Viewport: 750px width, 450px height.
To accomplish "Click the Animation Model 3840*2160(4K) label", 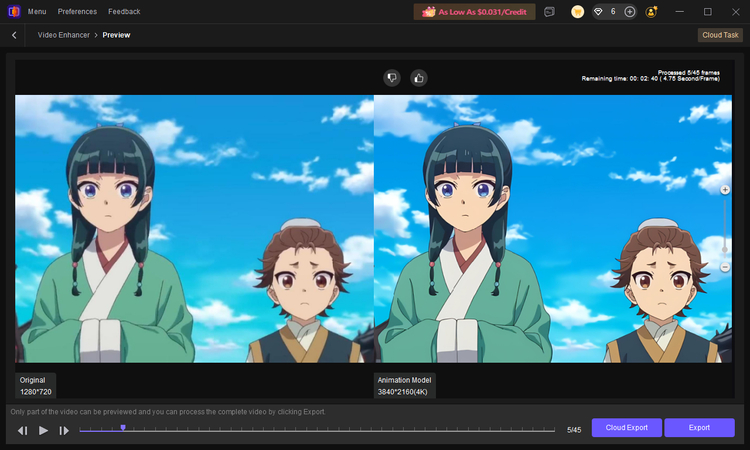I will (404, 386).
